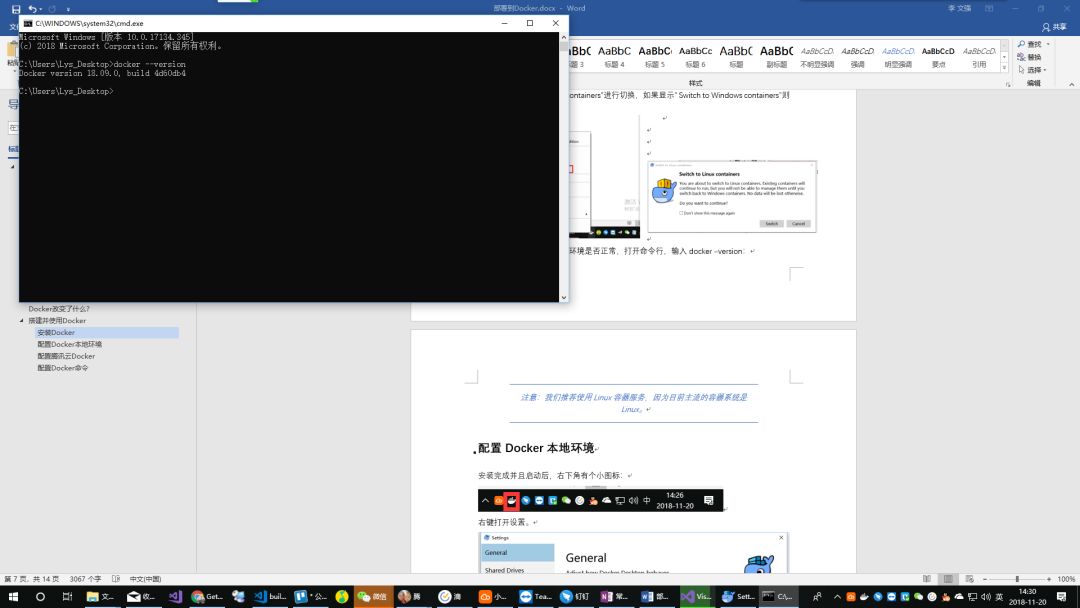The width and height of the screenshot is (1080, 608).
Task: Go to 配置Docker命令 navigation heading
Action: (63, 368)
